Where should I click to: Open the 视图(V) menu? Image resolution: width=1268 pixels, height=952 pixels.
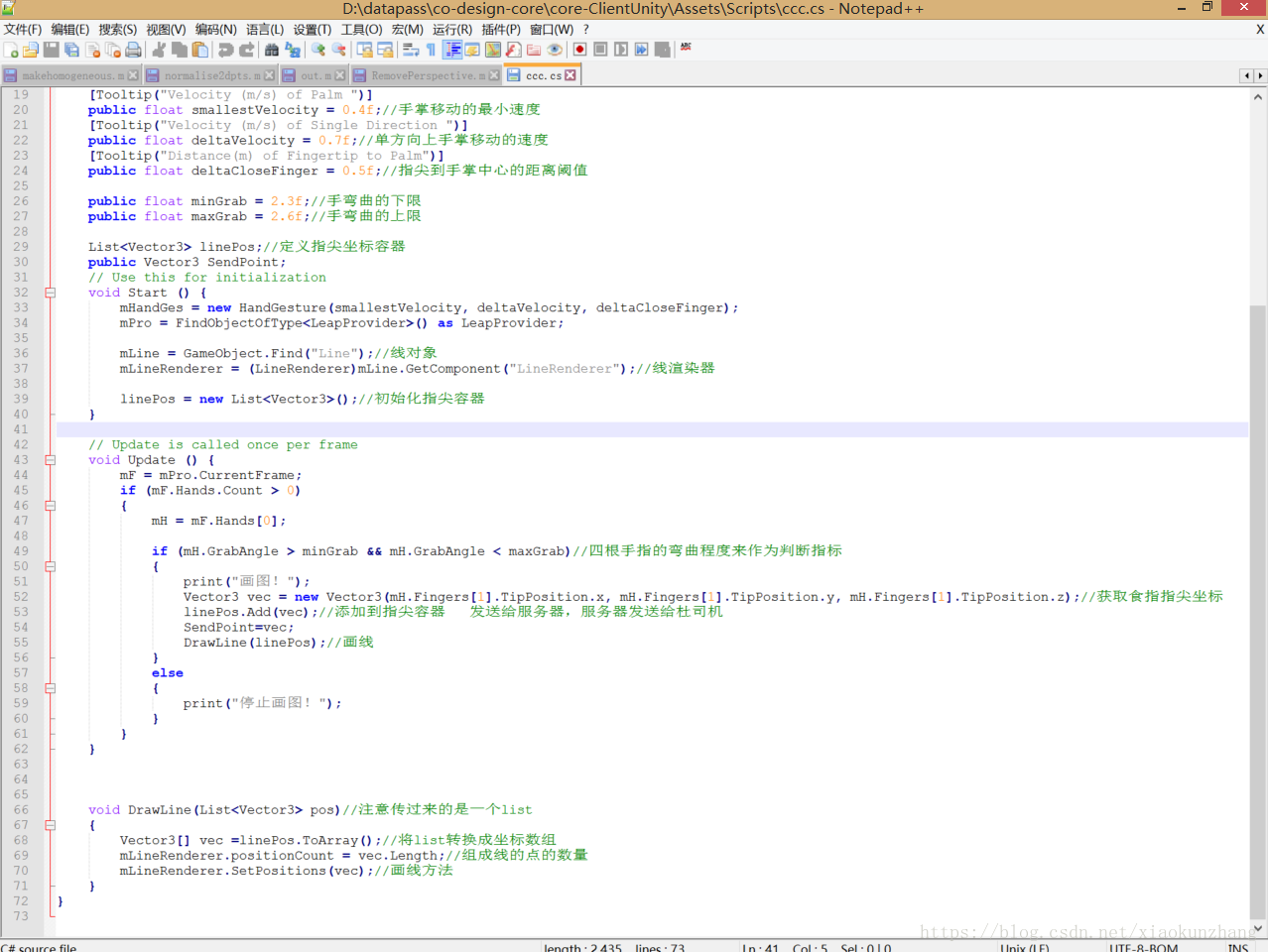click(x=166, y=30)
